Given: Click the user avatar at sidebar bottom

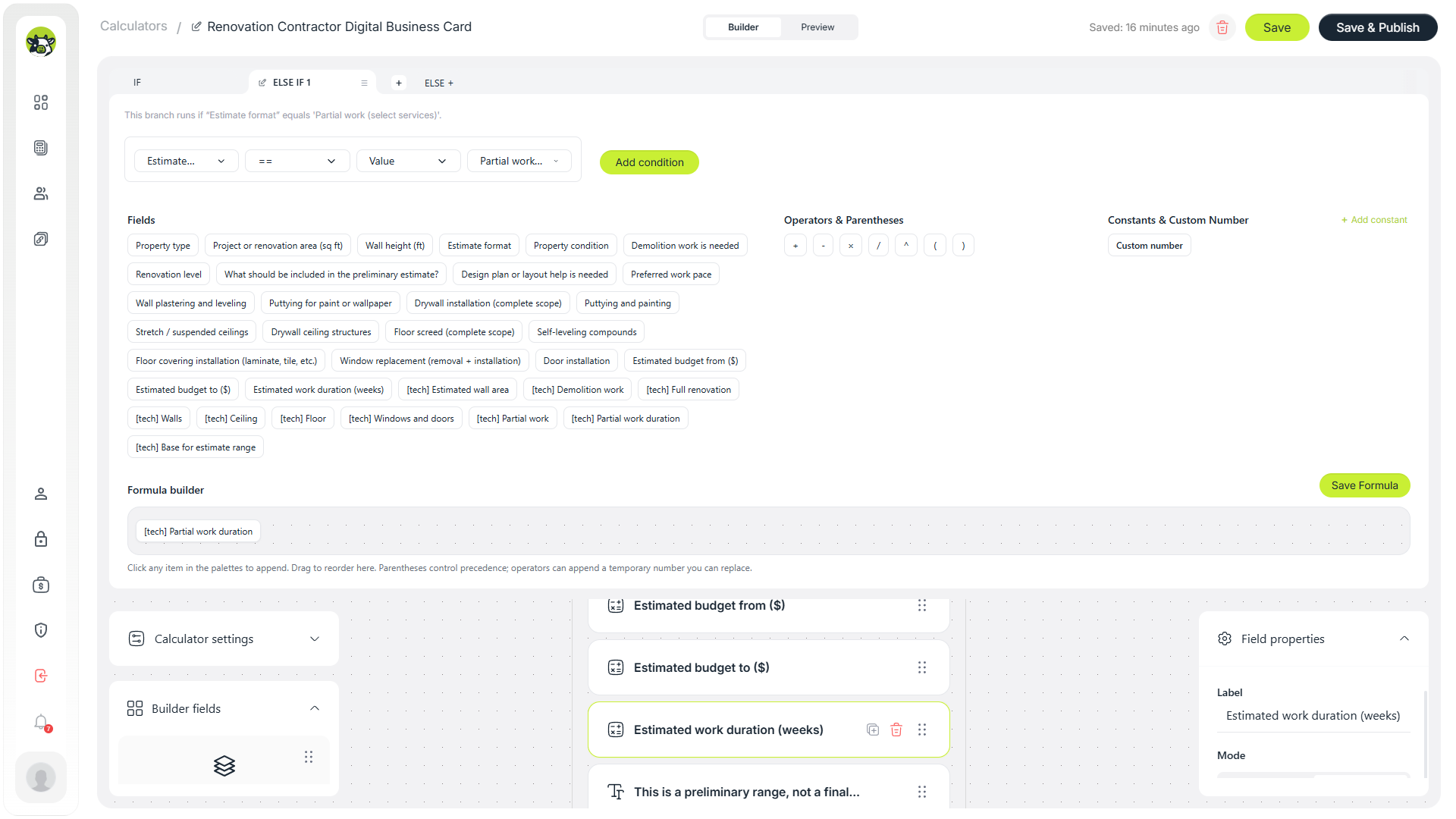Looking at the screenshot, I should 41,777.
